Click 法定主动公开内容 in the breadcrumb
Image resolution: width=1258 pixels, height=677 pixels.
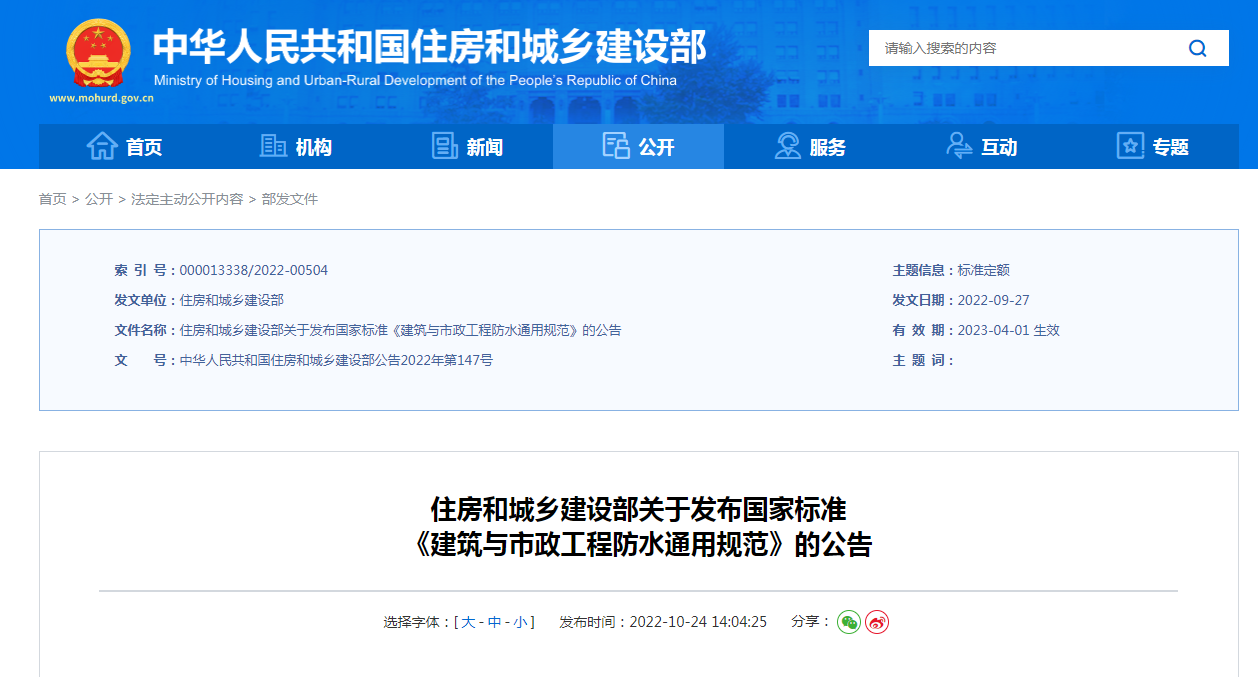click(187, 199)
